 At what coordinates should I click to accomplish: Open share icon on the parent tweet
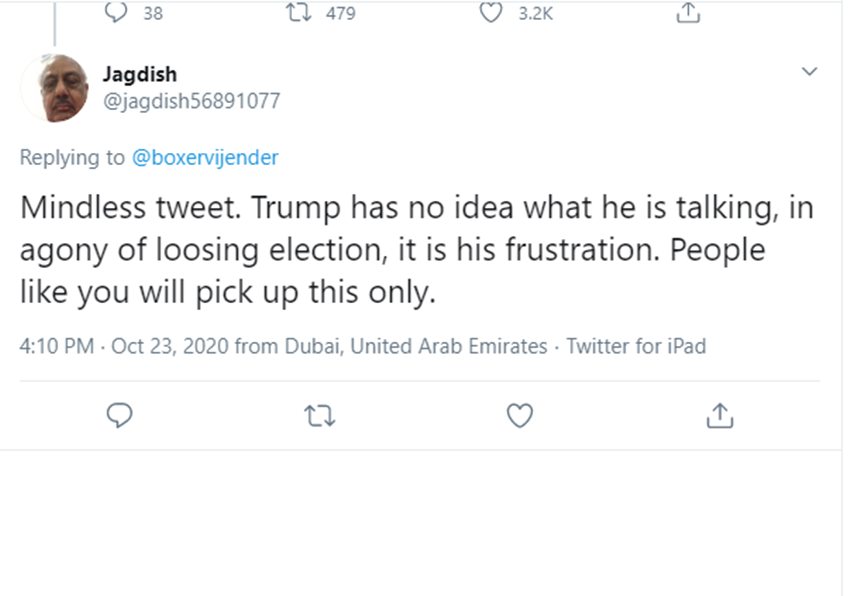[687, 13]
